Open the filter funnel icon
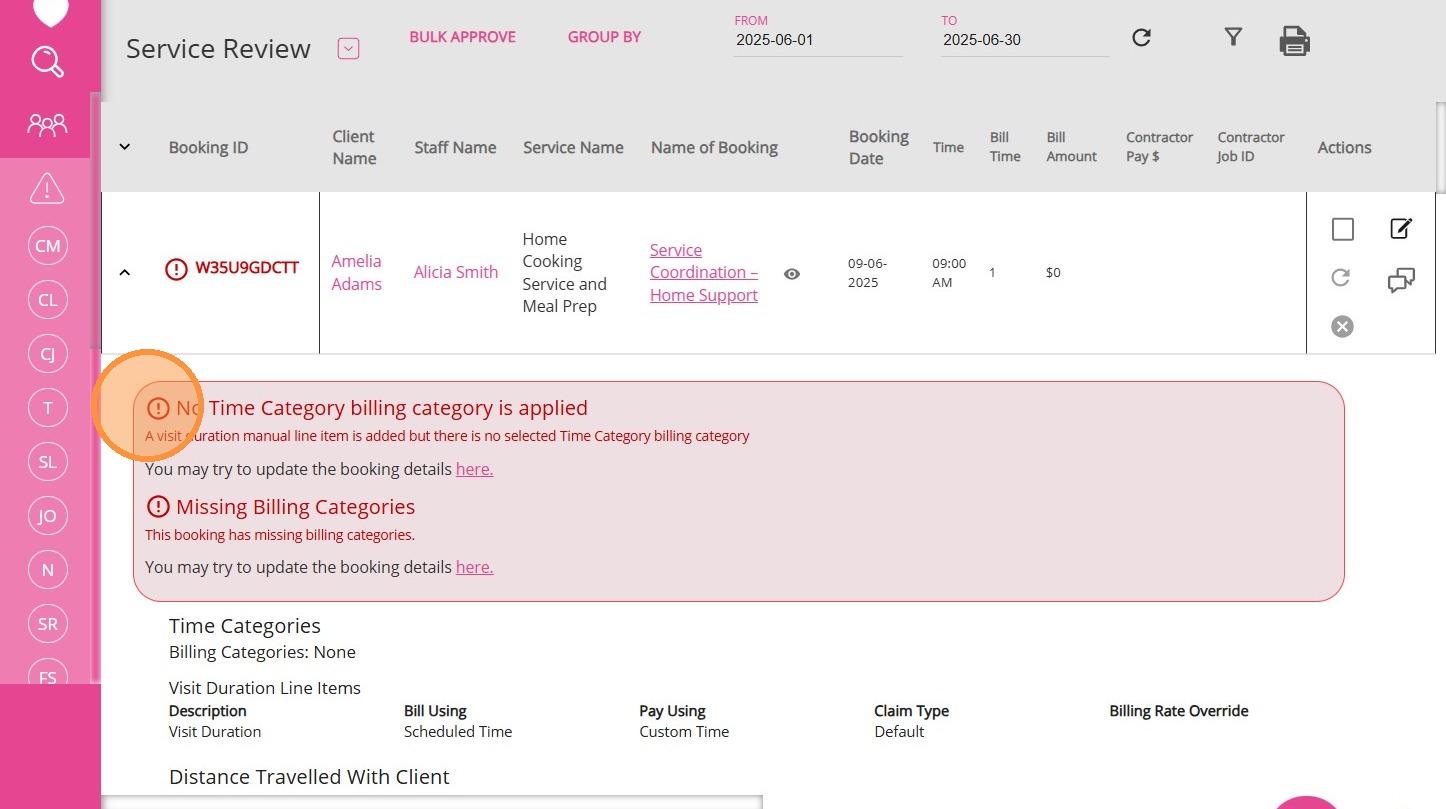1446x809 pixels. click(1233, 37)
